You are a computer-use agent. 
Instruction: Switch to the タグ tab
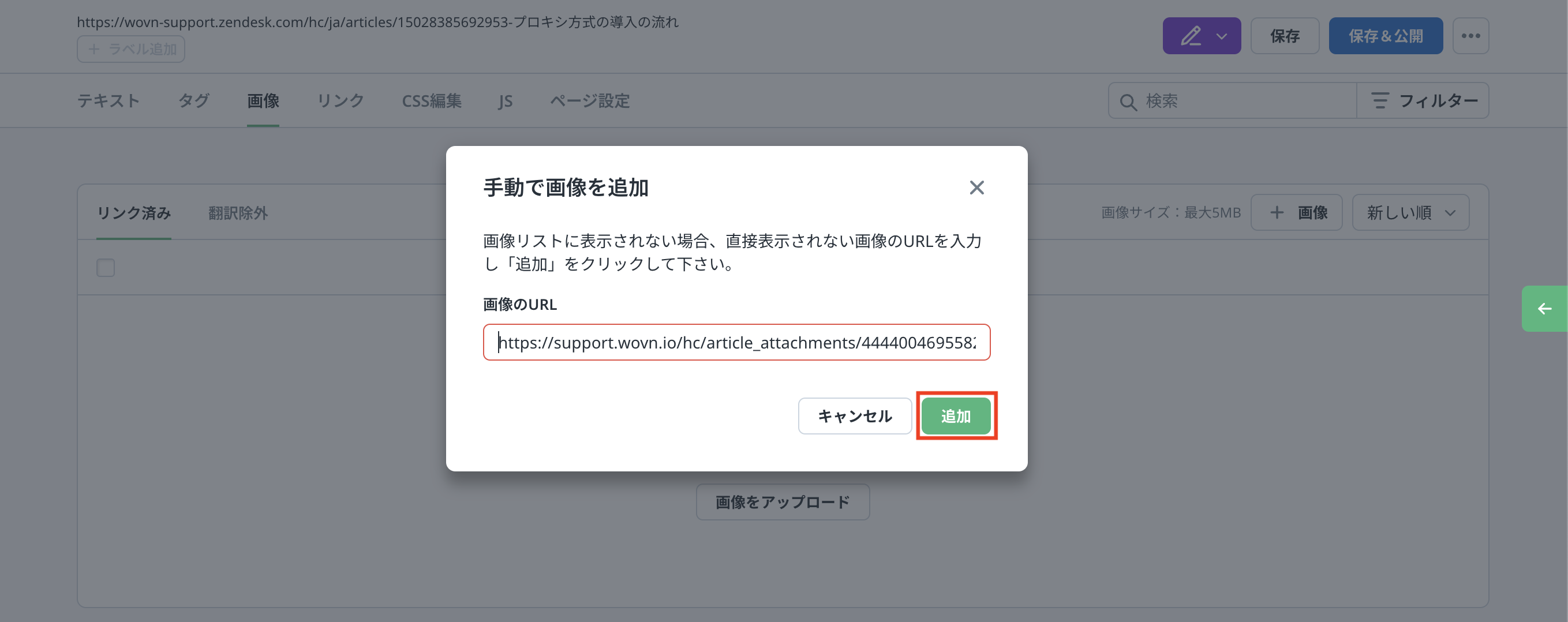click(x=193, y=100)
